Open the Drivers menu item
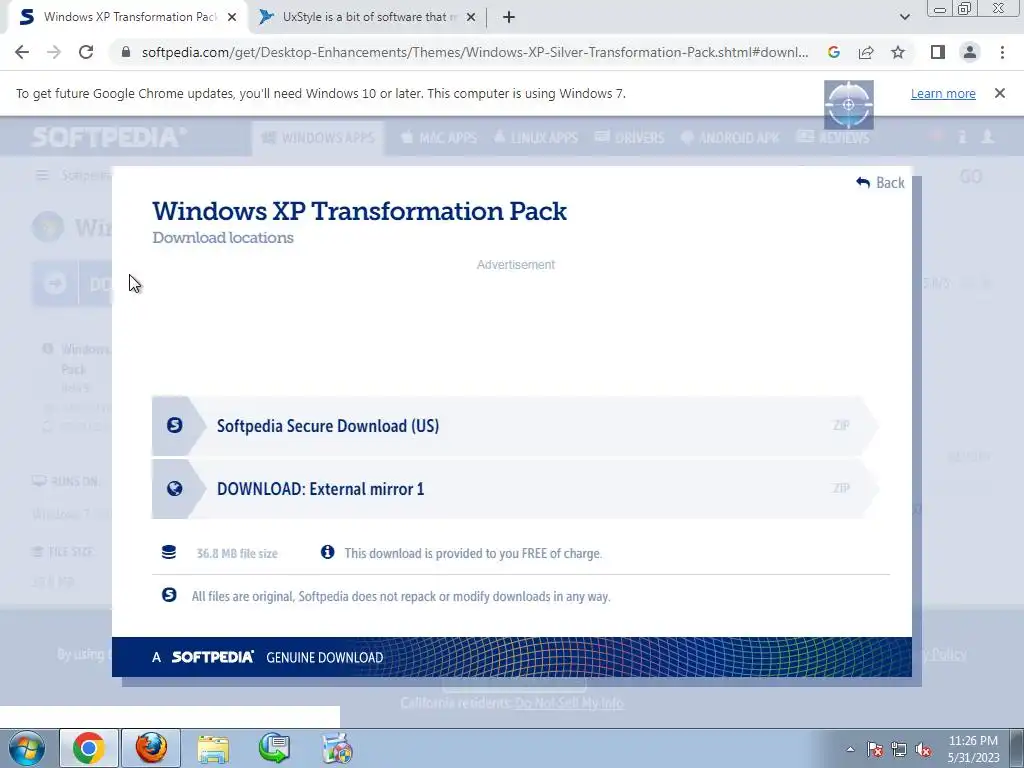The width and height of the screenshot is (1024, 768). 630,138
